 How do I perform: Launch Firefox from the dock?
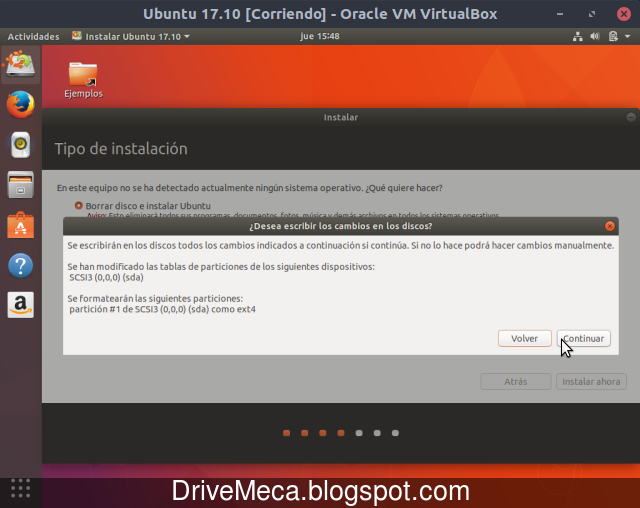click(x=20, y=104)
